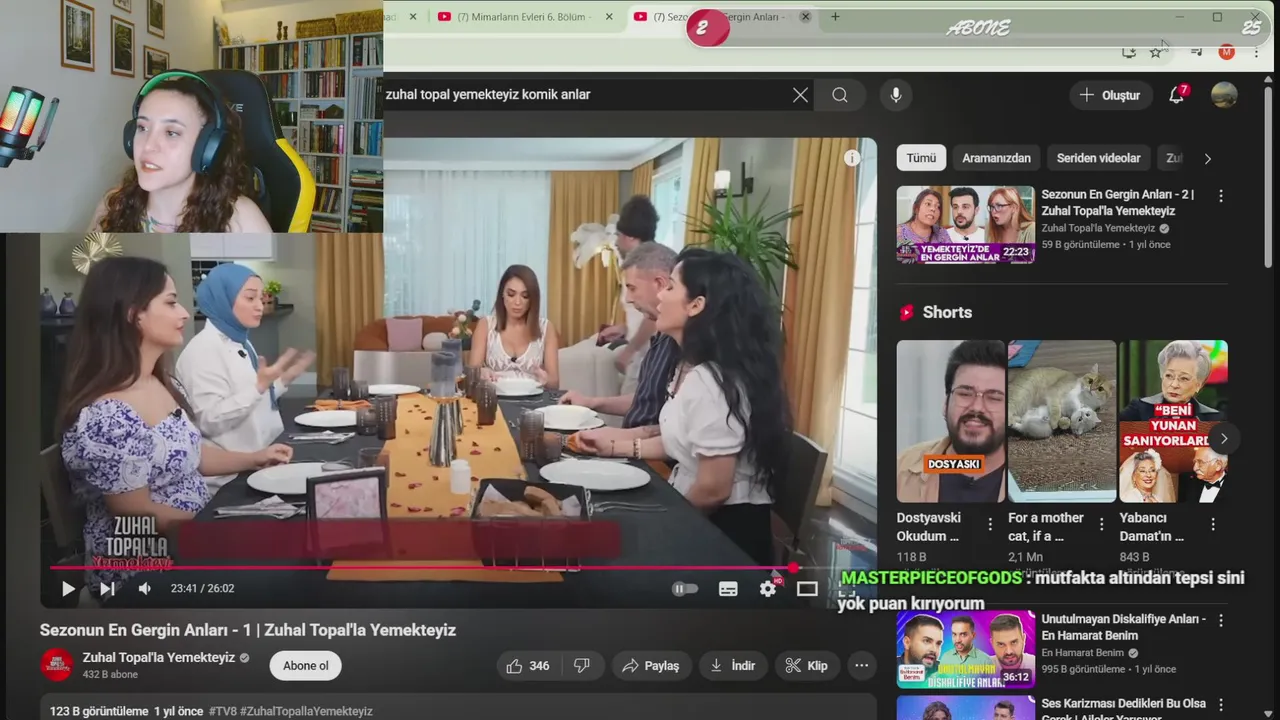Image resolution: width=1280 pixels, height=720 pixels.
Task: Create a clip with Klip
Action: pyautogui.click(x=807, y=666)
